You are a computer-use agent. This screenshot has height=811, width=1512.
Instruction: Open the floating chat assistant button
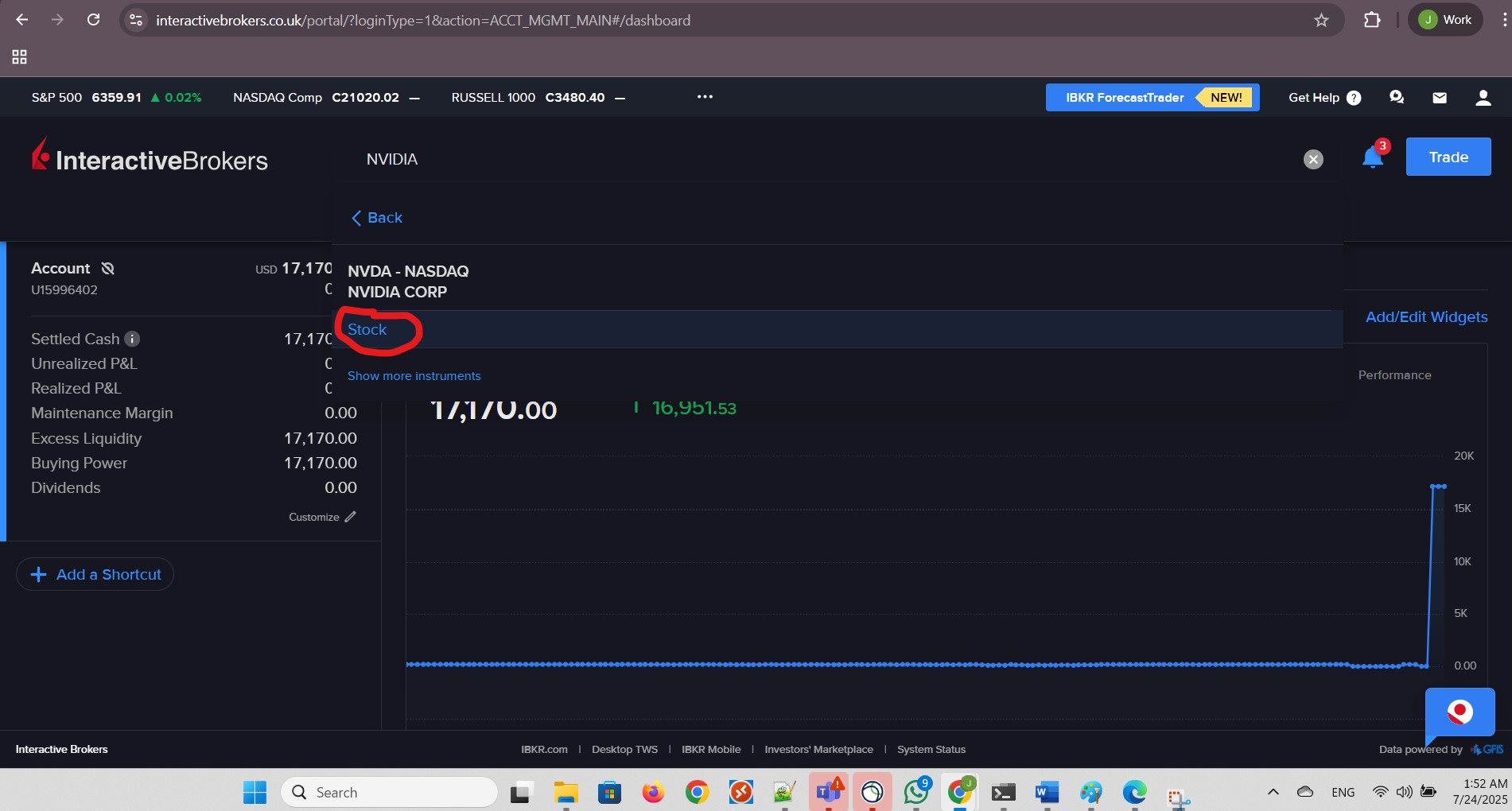pos(1460,712)
